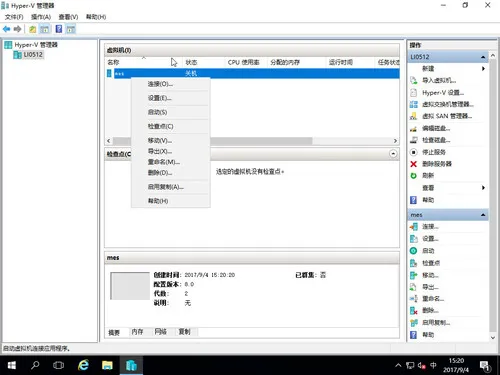Viewport: 500px width, 375px height.
Task: Sort by the 分配的内存 column header
Action: pyautogui.click(x=296, y=62)
